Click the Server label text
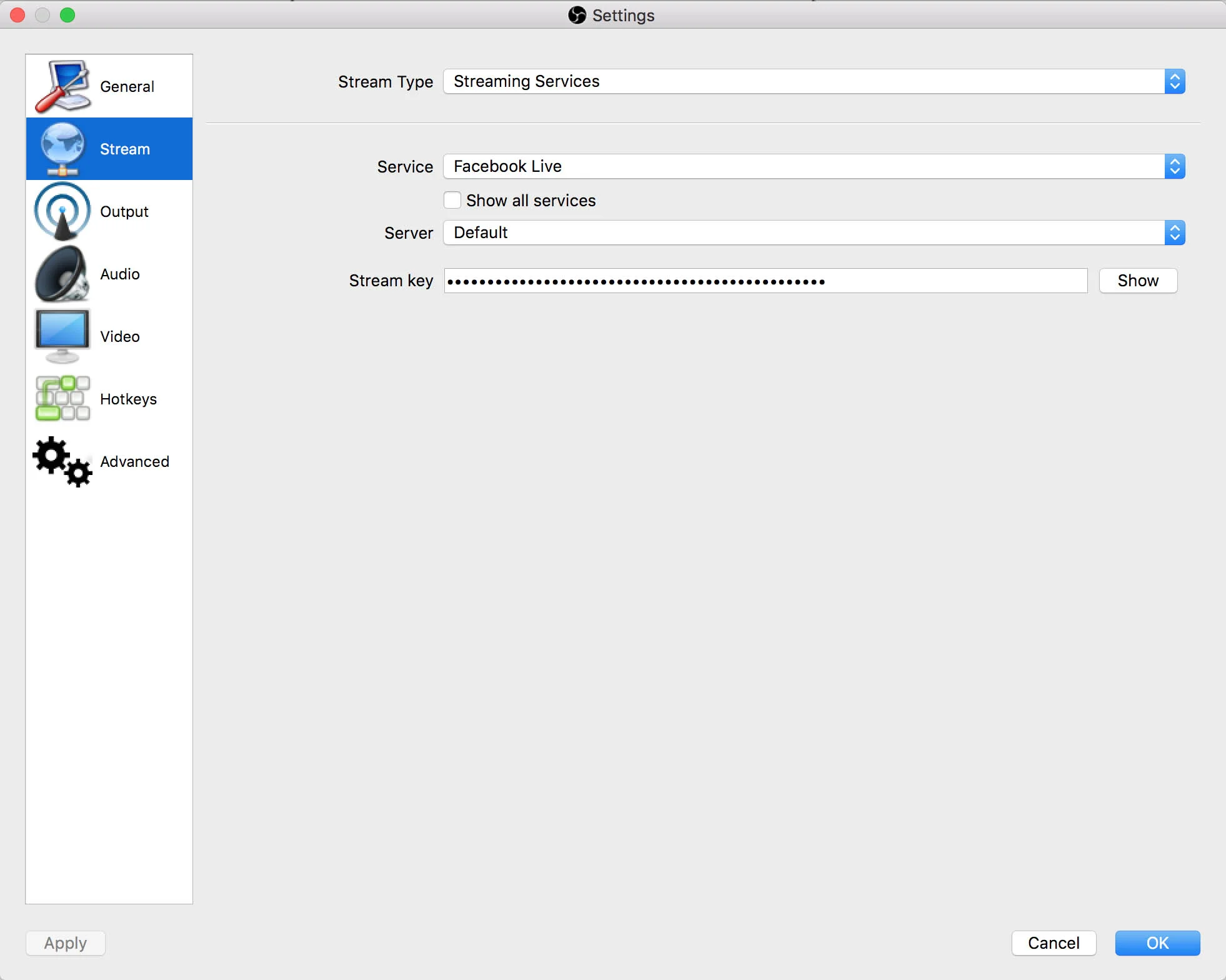The image size is (1226, 980). pos(409,233)
